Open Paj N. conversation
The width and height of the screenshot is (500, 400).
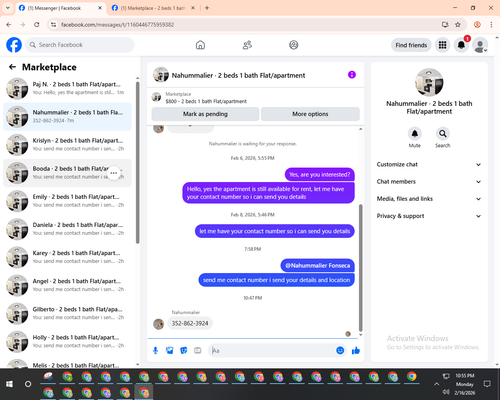(x=67, y=88)
